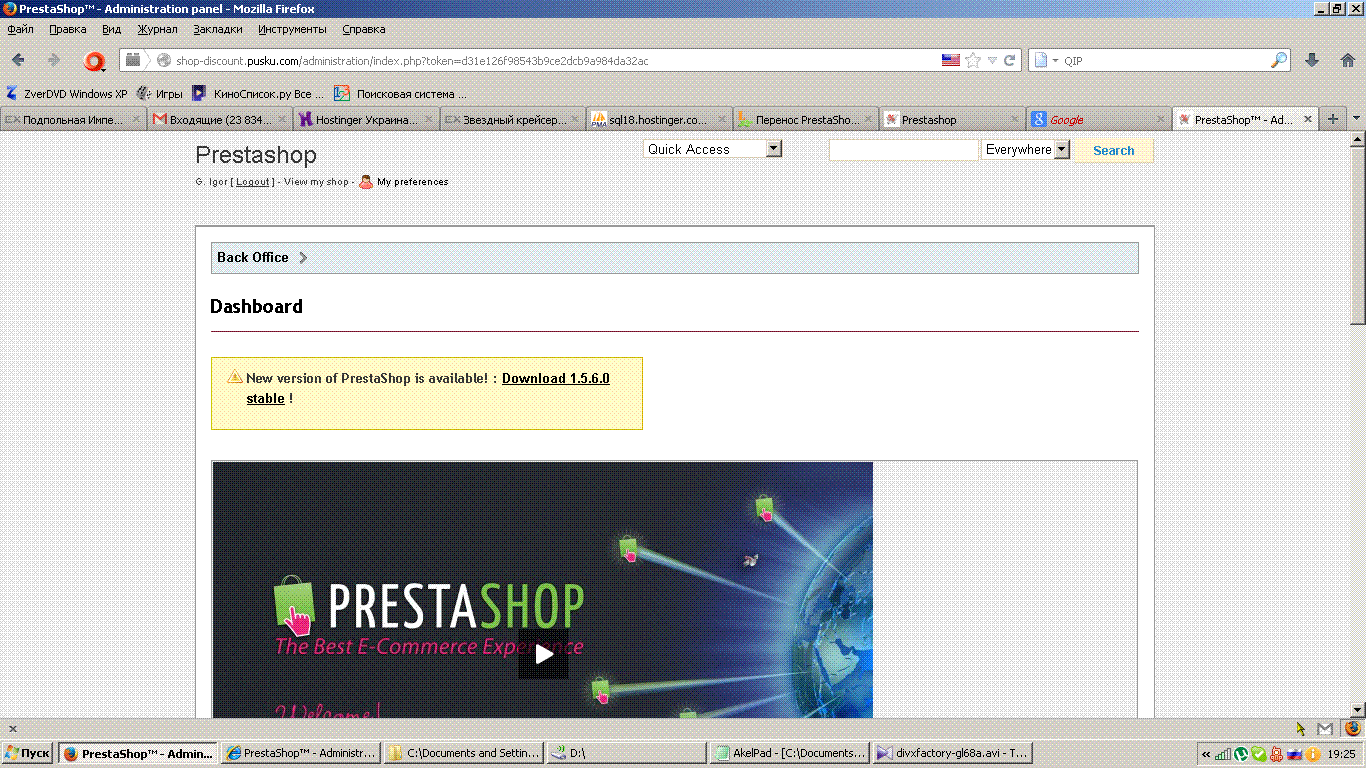Go to the browser Home page icon

click(x=1347, y=60)
